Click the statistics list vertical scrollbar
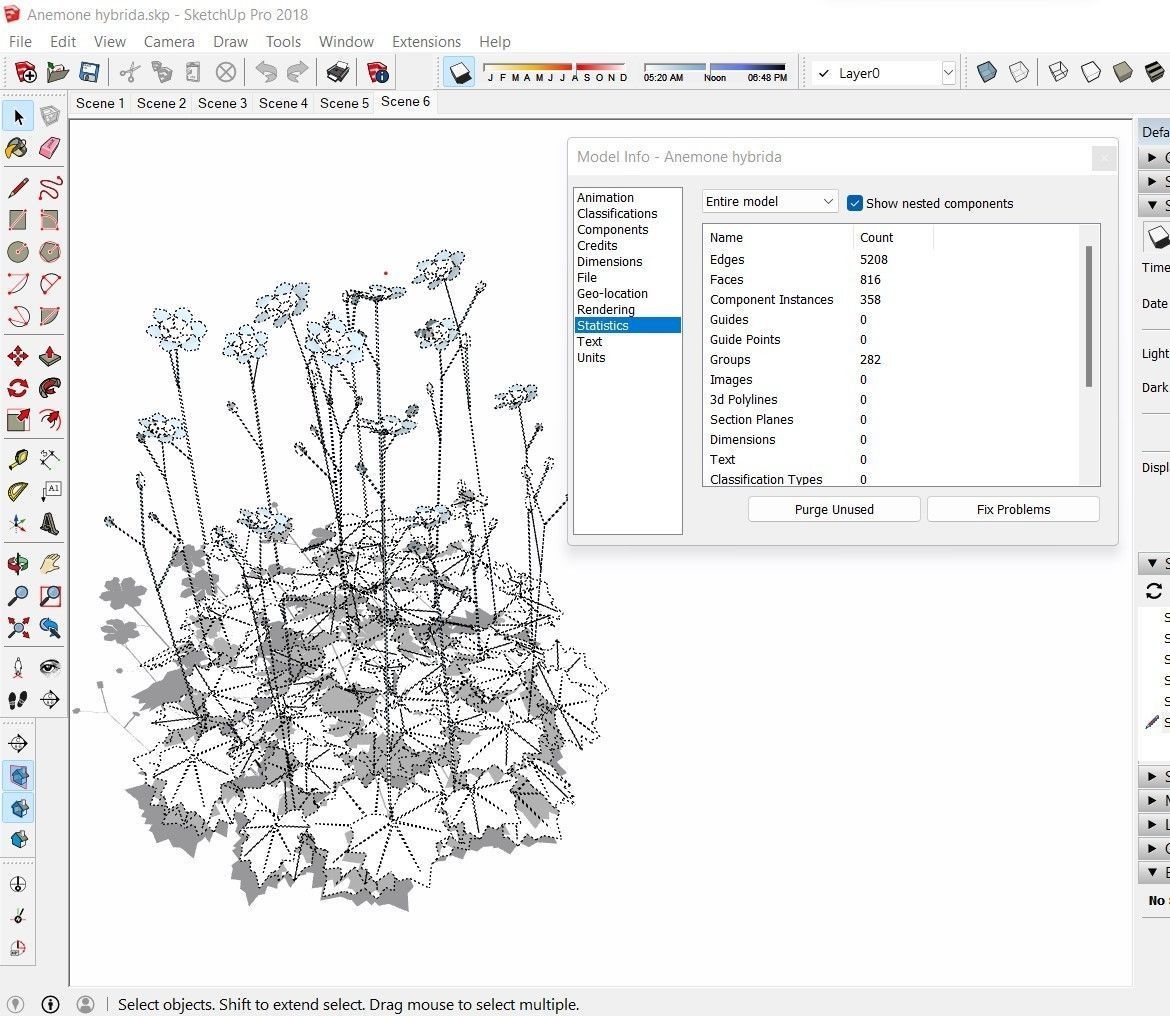1170x1016 pixels. [x=1089, y=316]
